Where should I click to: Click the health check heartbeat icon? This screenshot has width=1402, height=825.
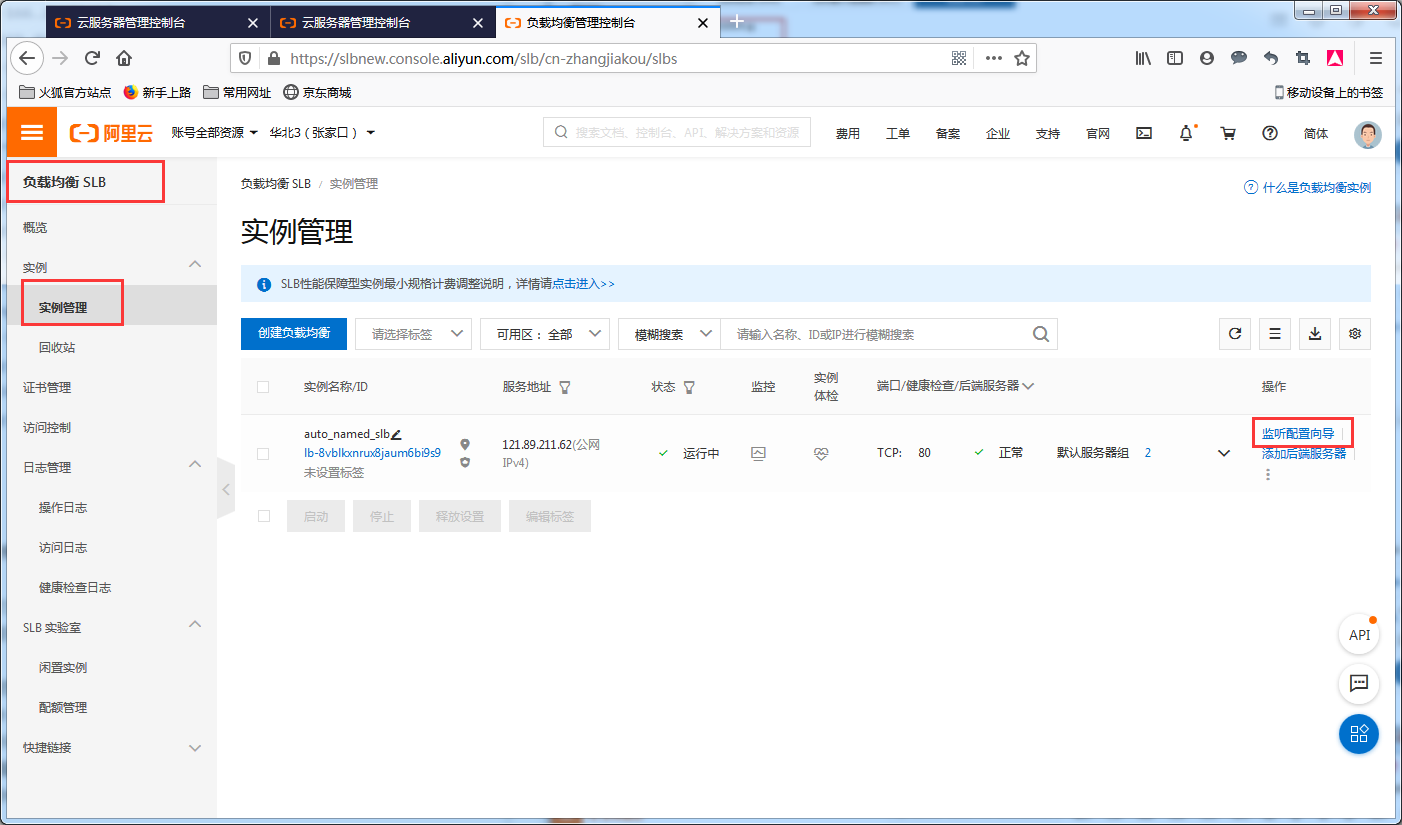click(x=821, y=452)
